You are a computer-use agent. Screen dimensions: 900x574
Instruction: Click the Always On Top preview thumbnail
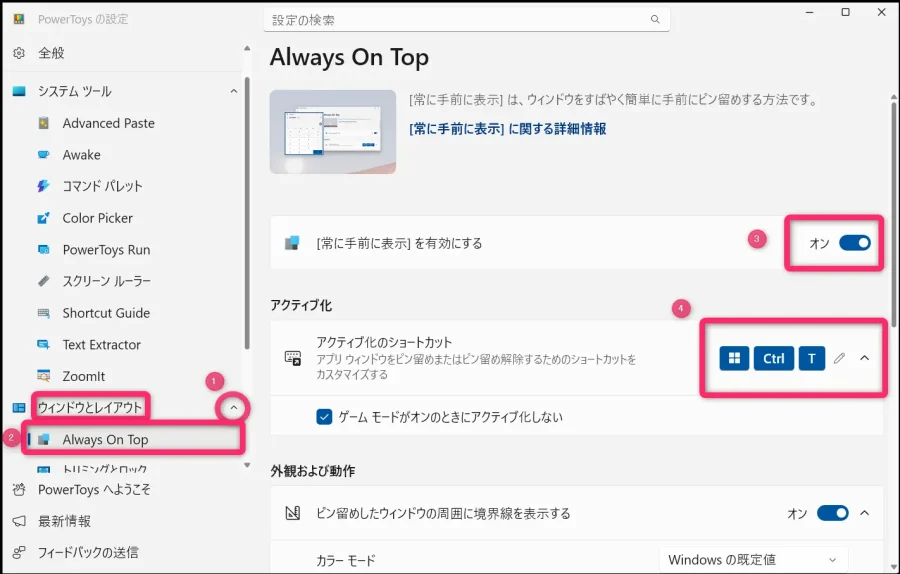(x=333, y=131)
